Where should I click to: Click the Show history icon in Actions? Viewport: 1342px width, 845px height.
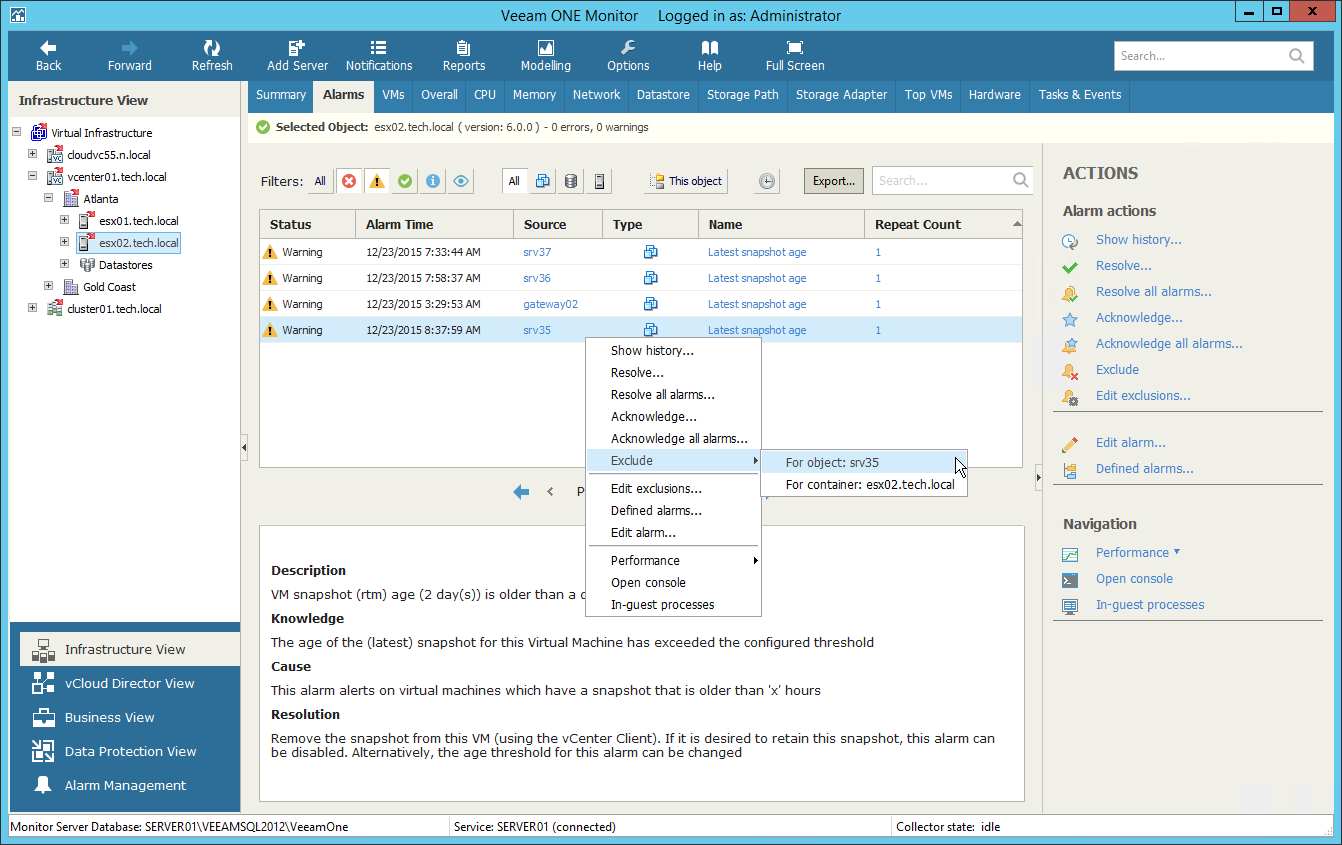pyautogui.click(x=1070, y=240)
